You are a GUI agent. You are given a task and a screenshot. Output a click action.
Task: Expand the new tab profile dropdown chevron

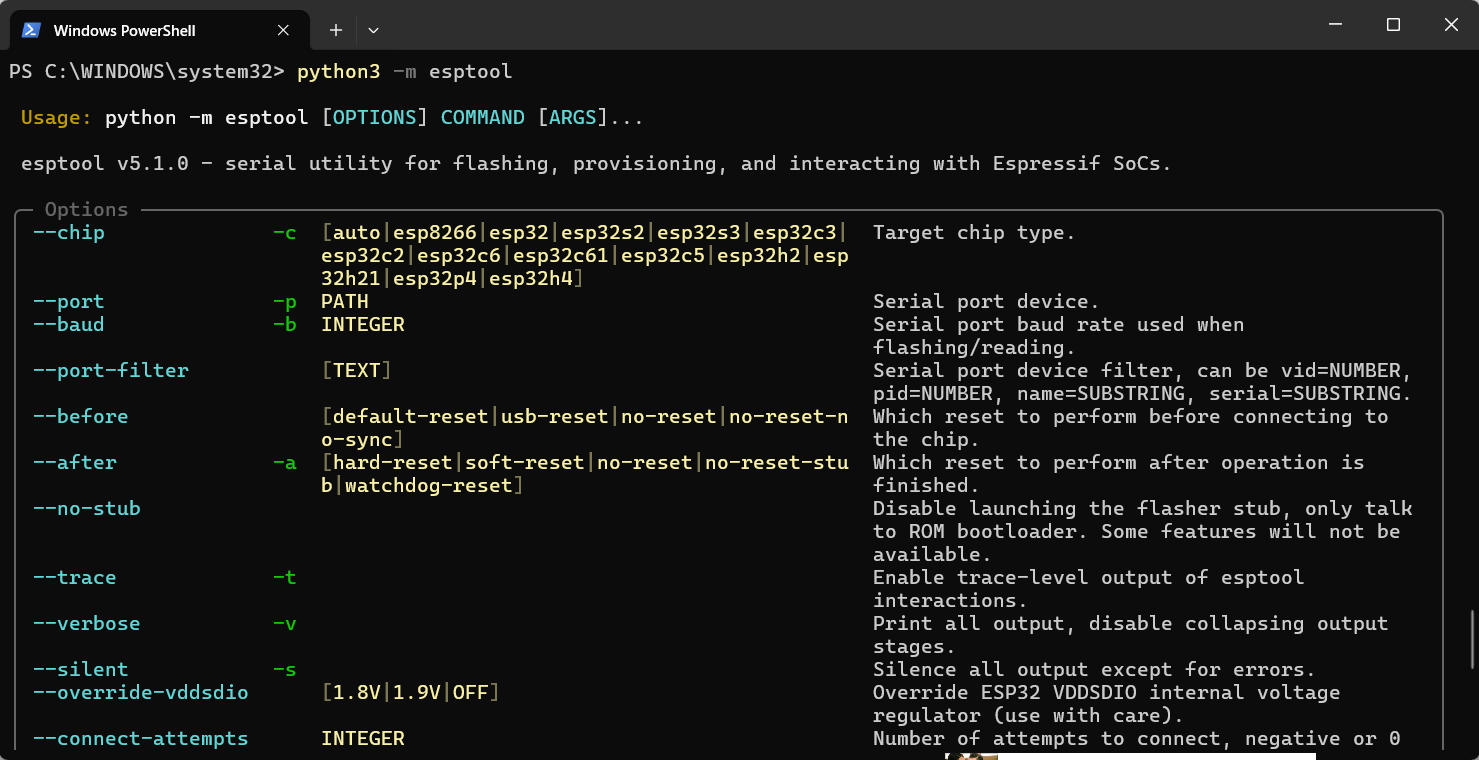pos(373,30)
